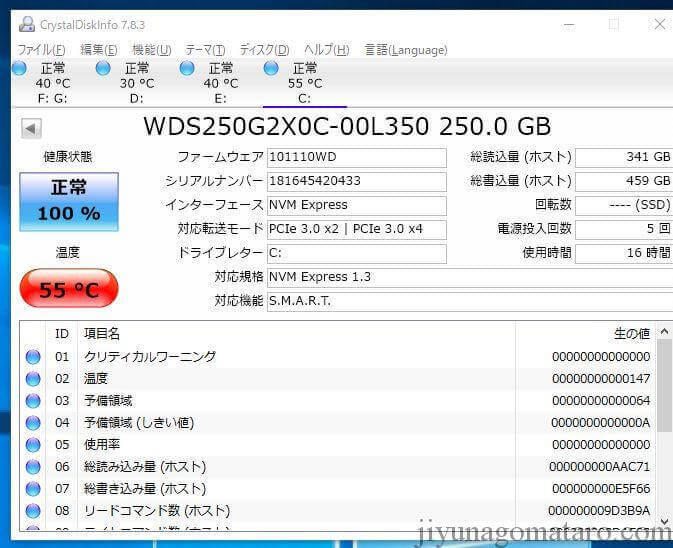The height and width of the screenshot is (548, 673).
Task: Select the D: drive status orb
Action: point(103,68)
